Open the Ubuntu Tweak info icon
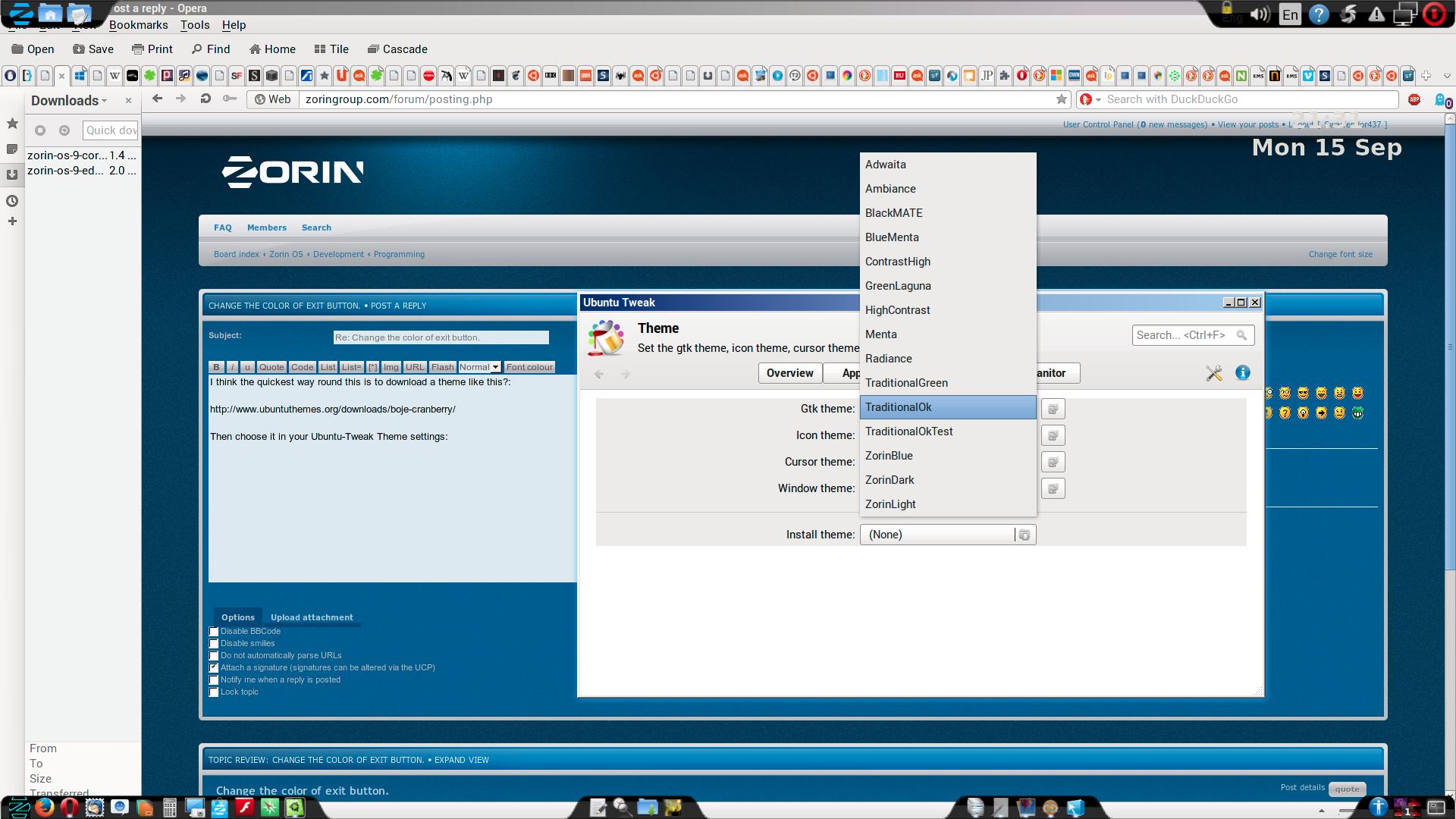This screenshot has width=1456, height=819. coord(1242,373)
